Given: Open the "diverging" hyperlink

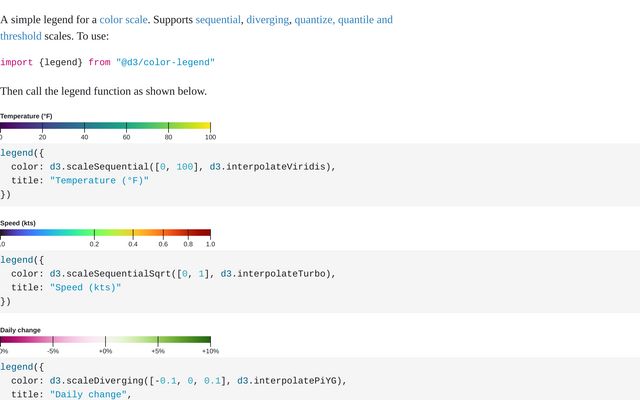Looking at the screenshot, I should point(267,20).
